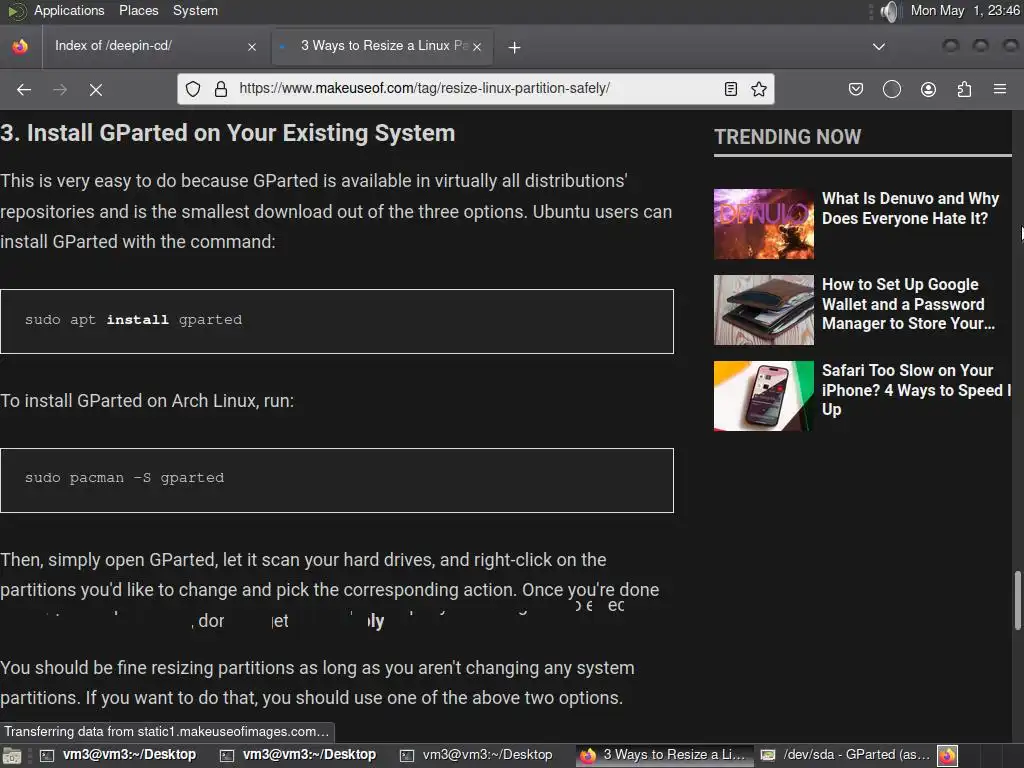Screen dimensions: 1024x768
Task: Toggle reader view icon
Action: [731, 89]
